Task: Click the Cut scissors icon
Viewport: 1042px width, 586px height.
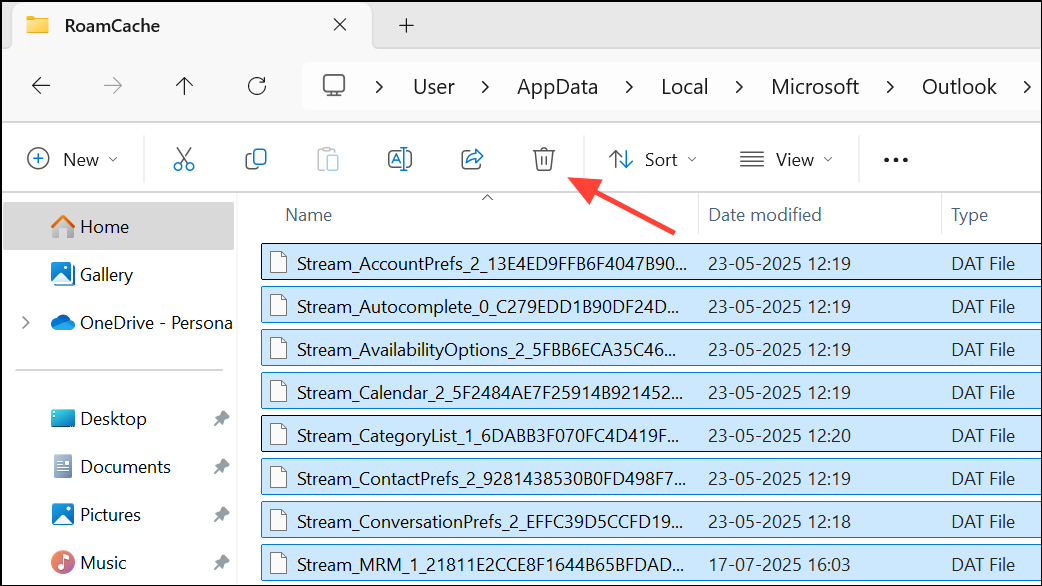Action: 183,159
